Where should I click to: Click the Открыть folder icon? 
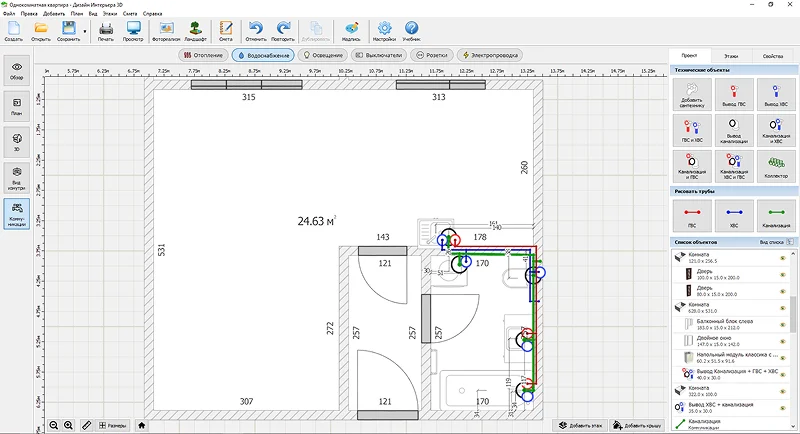[41, 31]
